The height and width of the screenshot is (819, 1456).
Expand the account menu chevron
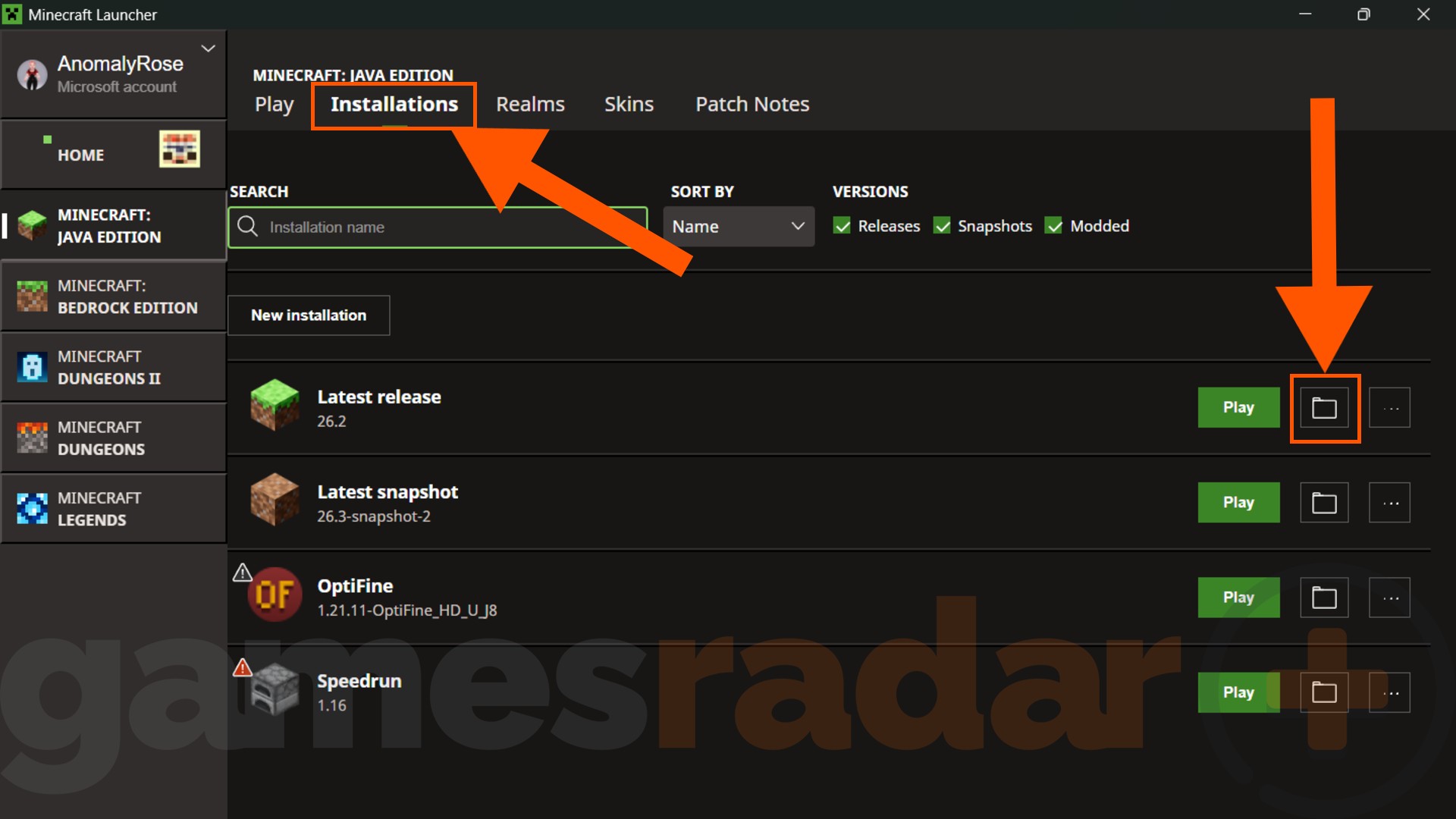208,49
